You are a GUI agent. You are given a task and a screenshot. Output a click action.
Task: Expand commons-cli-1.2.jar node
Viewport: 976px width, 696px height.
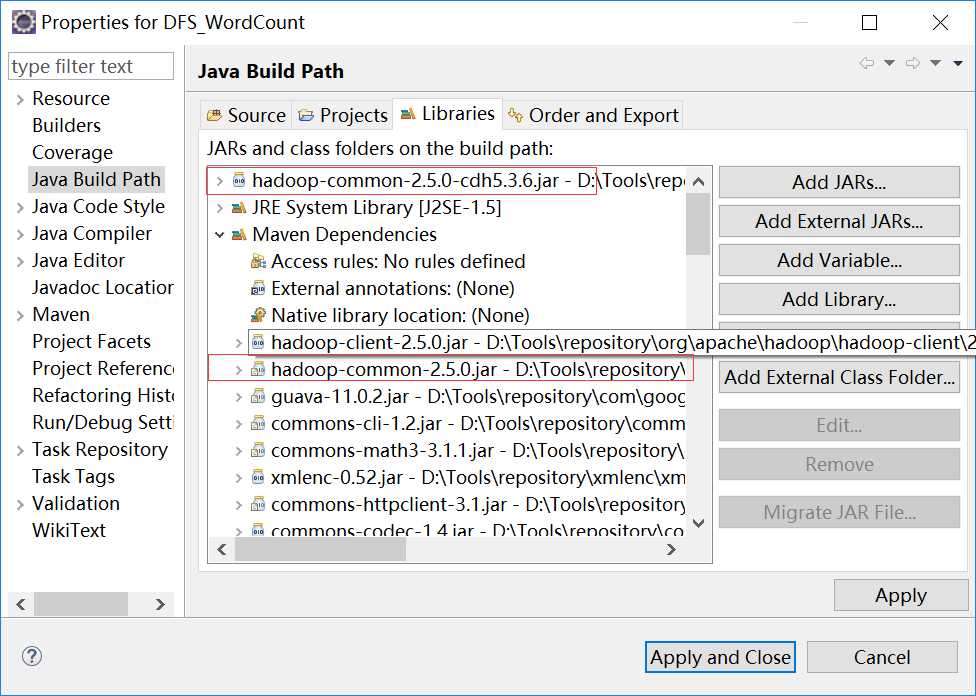[238, 424]
